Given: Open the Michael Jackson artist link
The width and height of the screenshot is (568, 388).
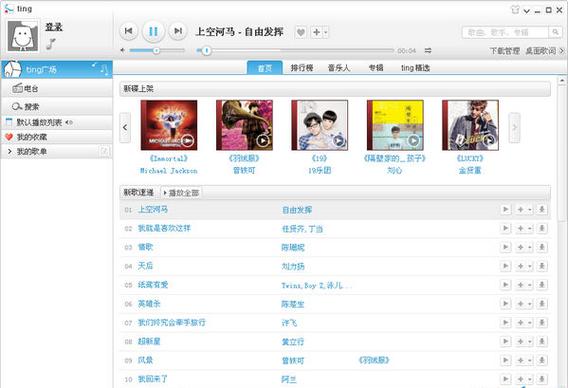Looking at the screenshot, I should click(169, 171).
